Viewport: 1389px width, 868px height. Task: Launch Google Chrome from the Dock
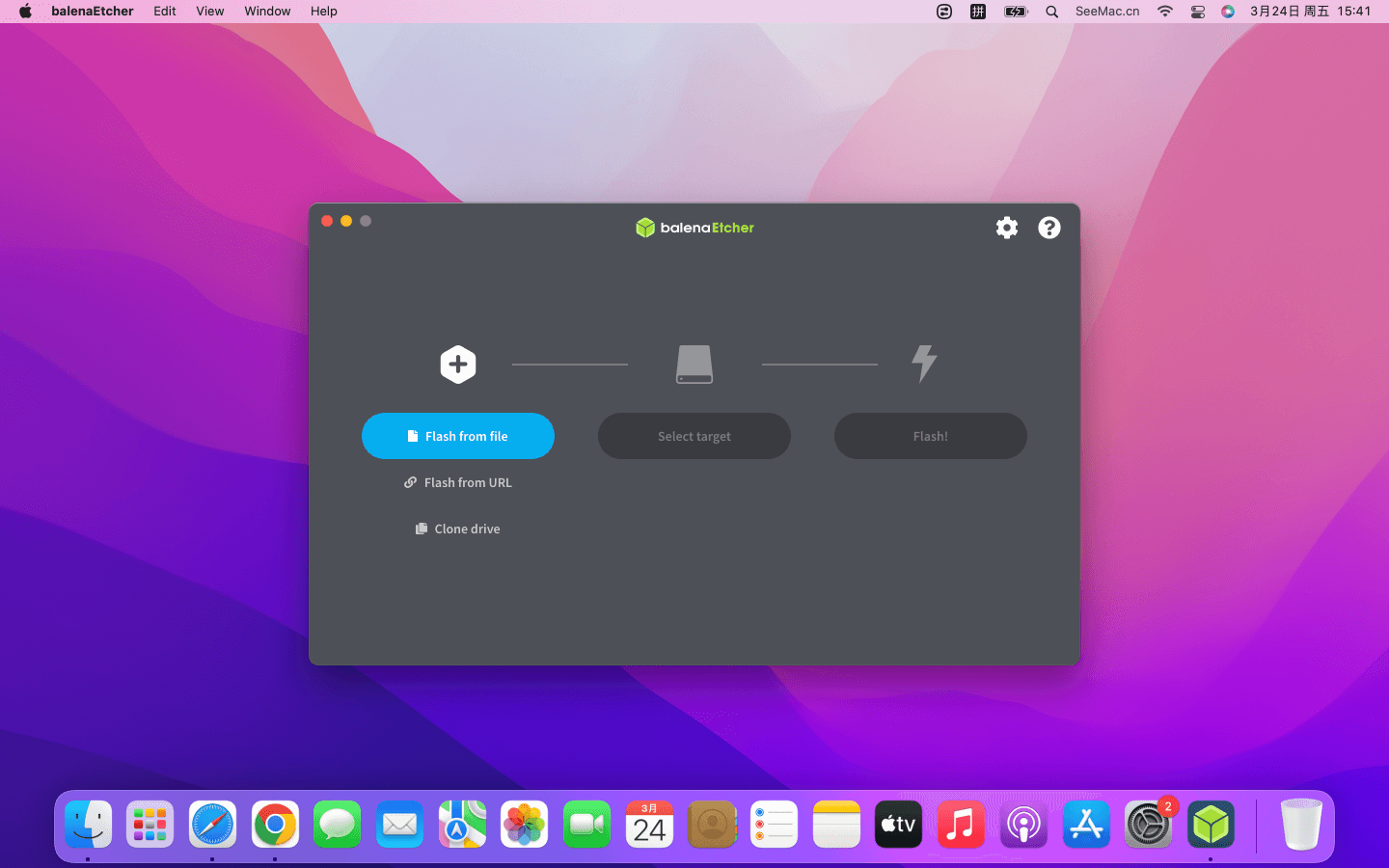(x=275, y=826)
